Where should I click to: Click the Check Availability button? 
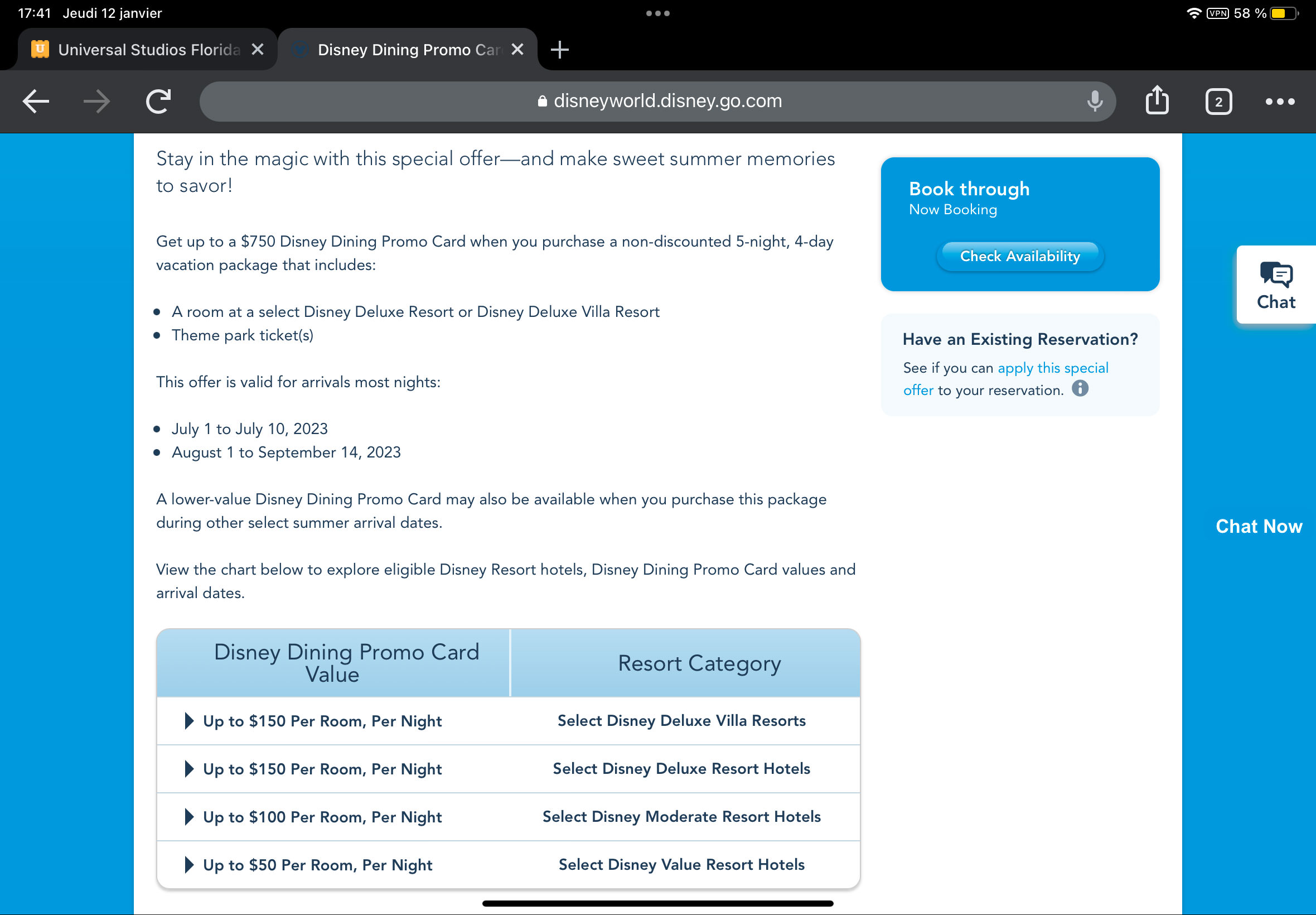pos(1020,256)
